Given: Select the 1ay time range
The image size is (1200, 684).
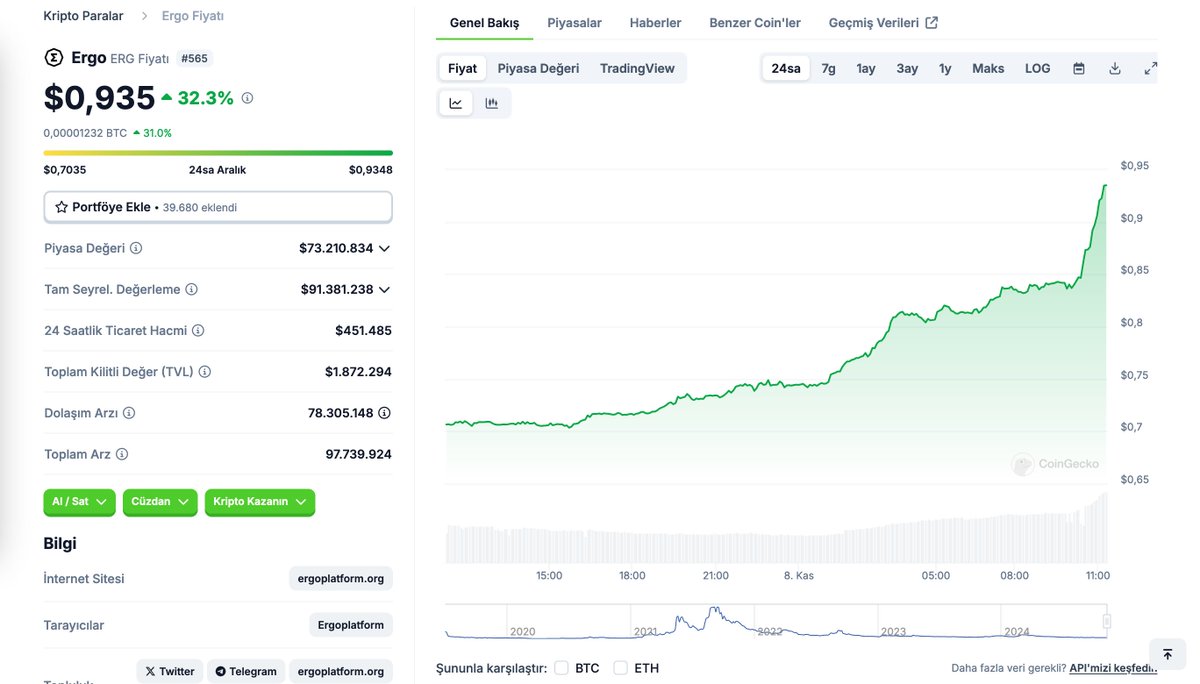Looking at the screenshot, I should (866, 68).
